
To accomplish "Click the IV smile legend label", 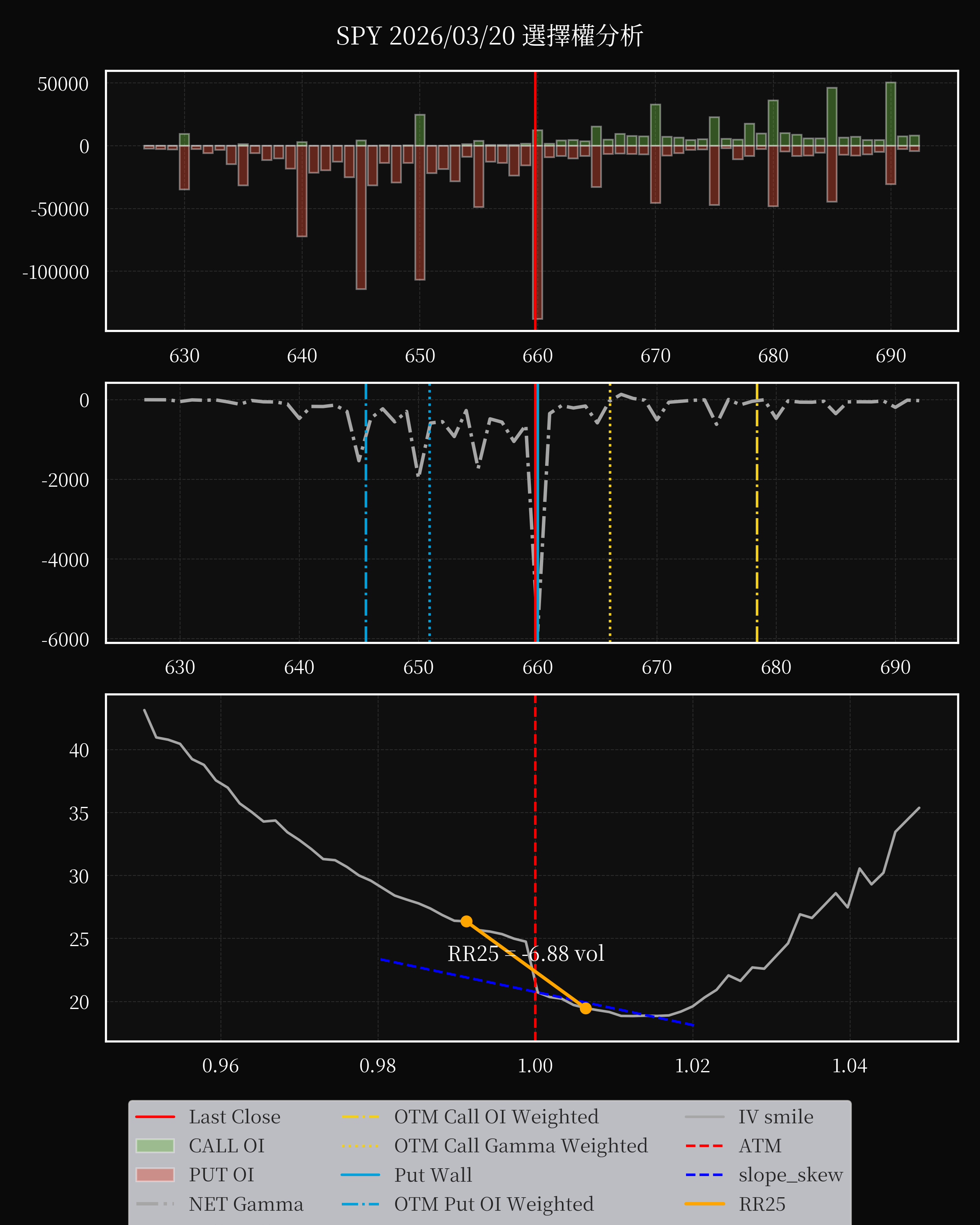I will point(775,1117).
